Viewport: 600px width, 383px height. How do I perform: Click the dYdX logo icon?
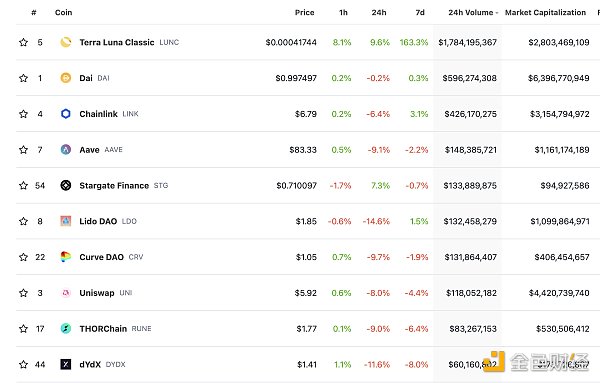pos(66,364)
